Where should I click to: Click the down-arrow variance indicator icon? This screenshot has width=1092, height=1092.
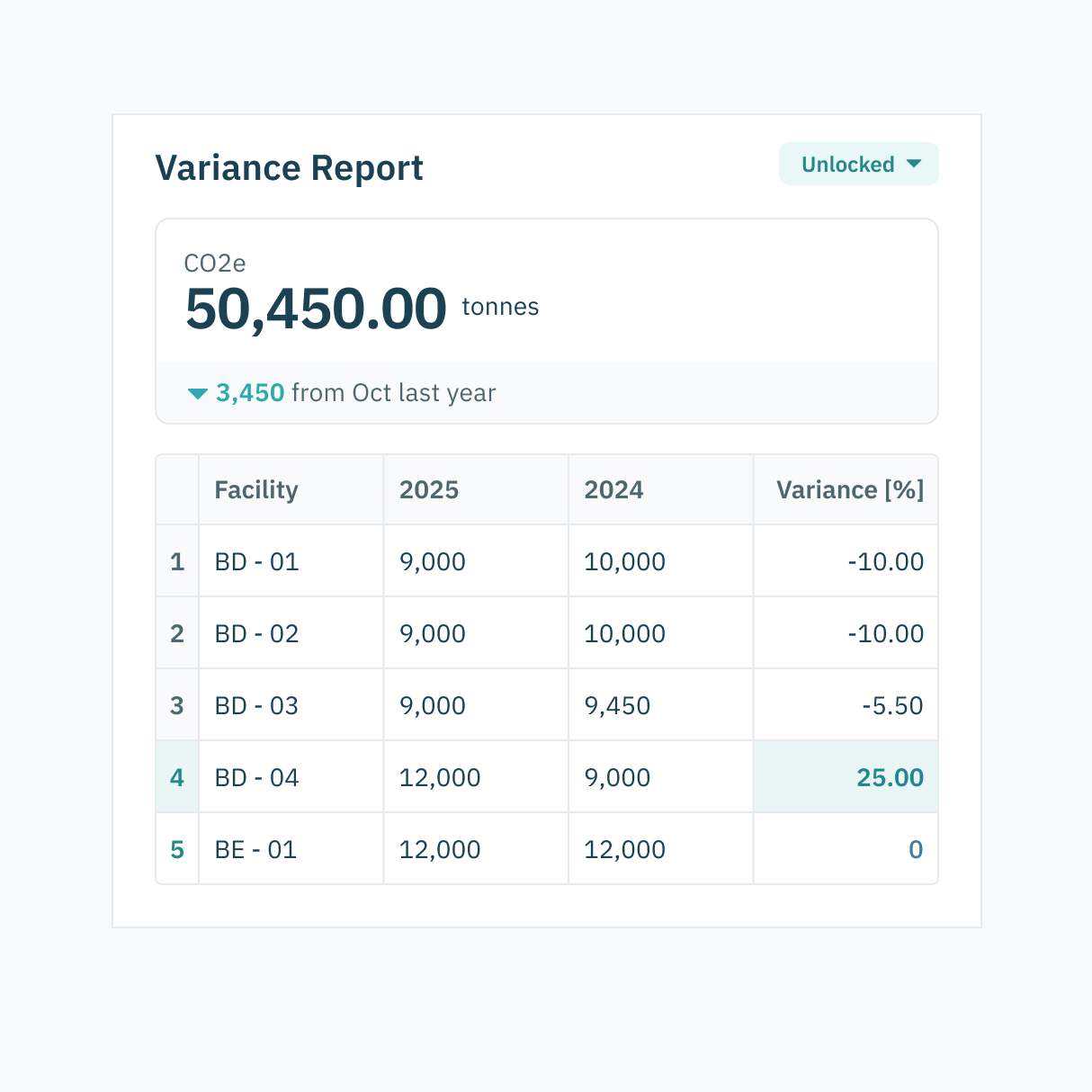pos(198,393)
